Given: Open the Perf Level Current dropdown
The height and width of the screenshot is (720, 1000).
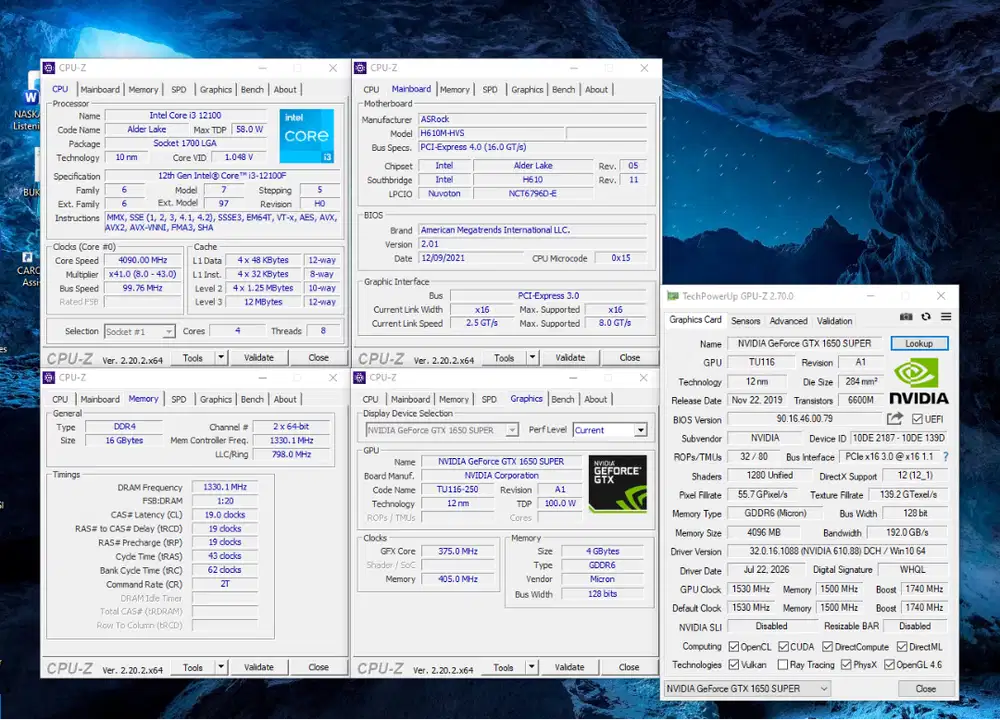Looking at the screenshot, I should (x=610, y=430).
